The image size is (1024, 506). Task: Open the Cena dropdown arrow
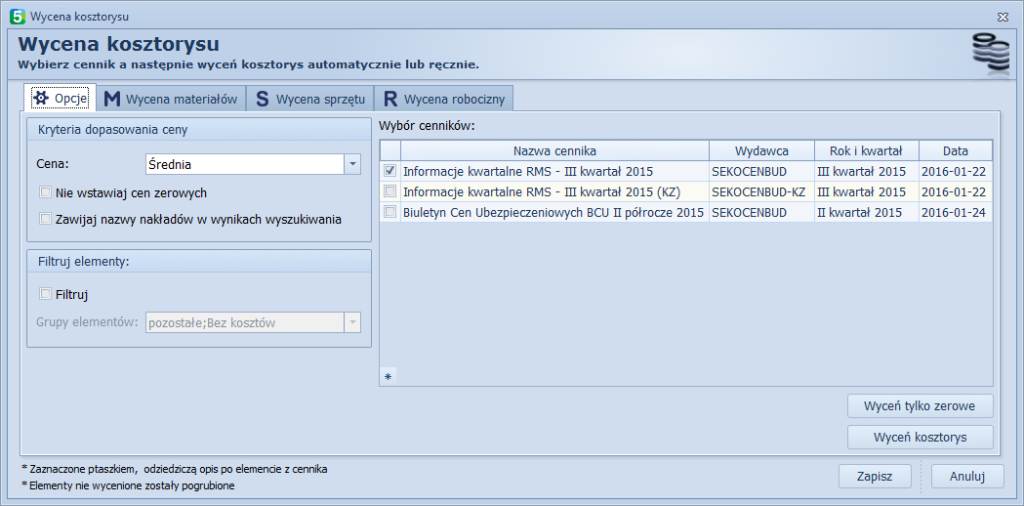[352, 163]
